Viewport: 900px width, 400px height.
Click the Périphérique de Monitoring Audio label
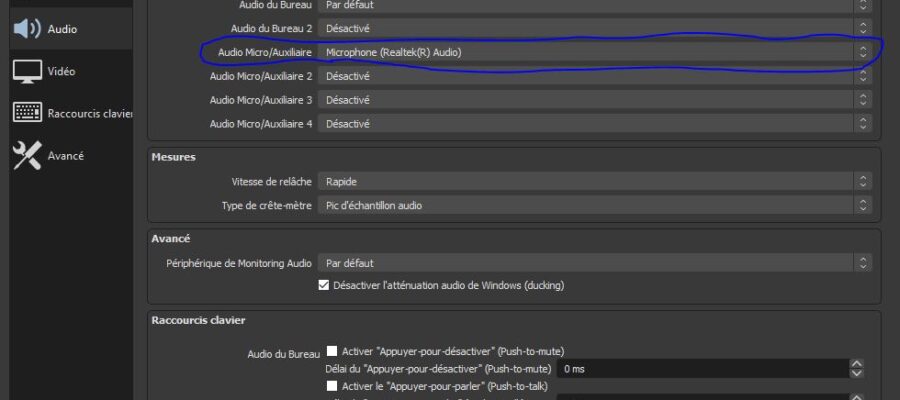(239, 263)
